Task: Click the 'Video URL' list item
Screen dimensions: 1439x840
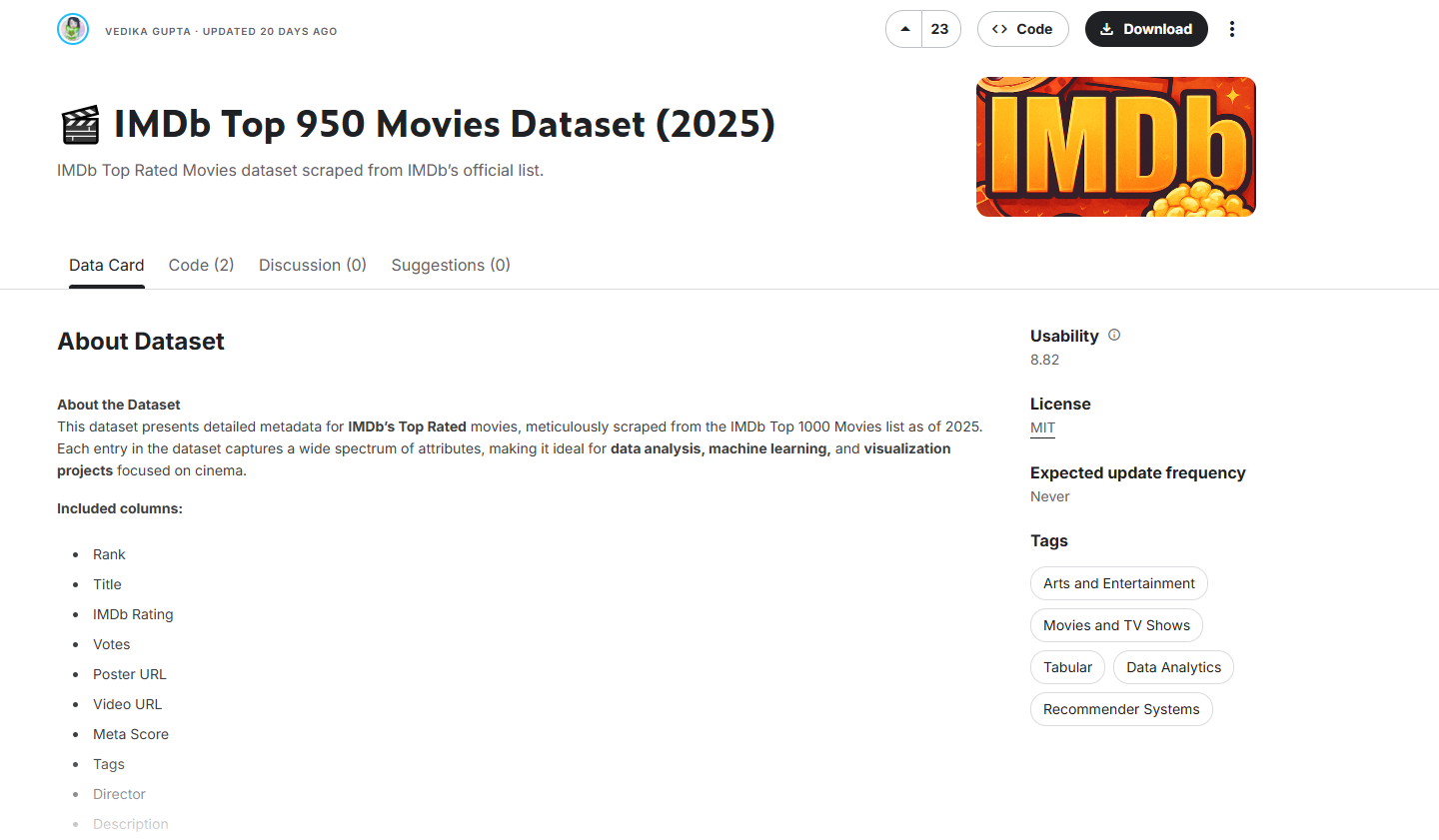Action: point(127,704)
